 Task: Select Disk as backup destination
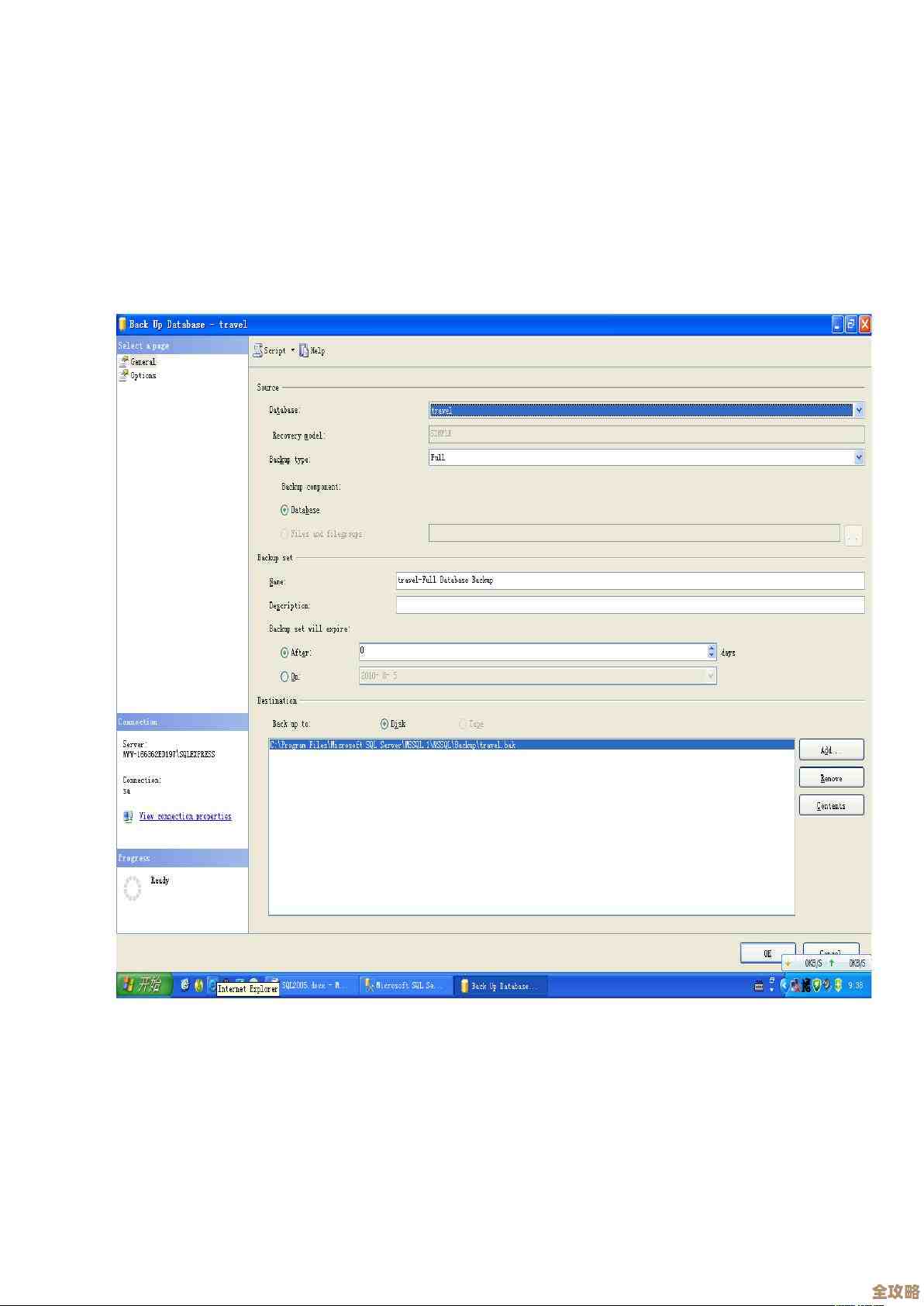click(384, 724)
